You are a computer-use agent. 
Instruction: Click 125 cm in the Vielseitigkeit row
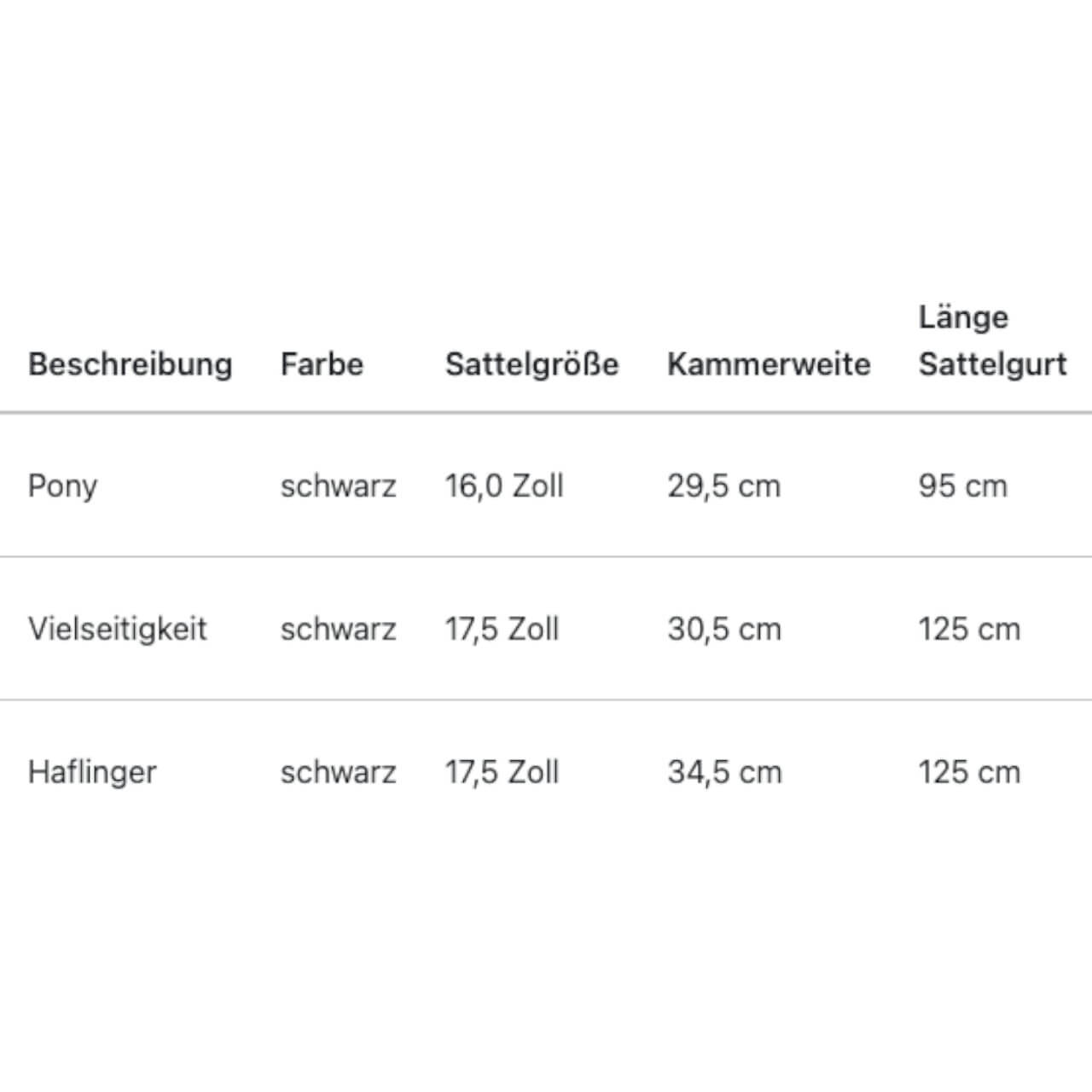click(x=969, y=630)
